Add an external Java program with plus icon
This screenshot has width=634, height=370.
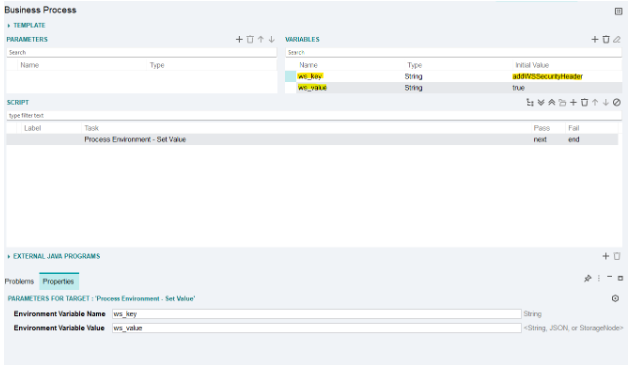pyautogui.click(x=606, y=256)
